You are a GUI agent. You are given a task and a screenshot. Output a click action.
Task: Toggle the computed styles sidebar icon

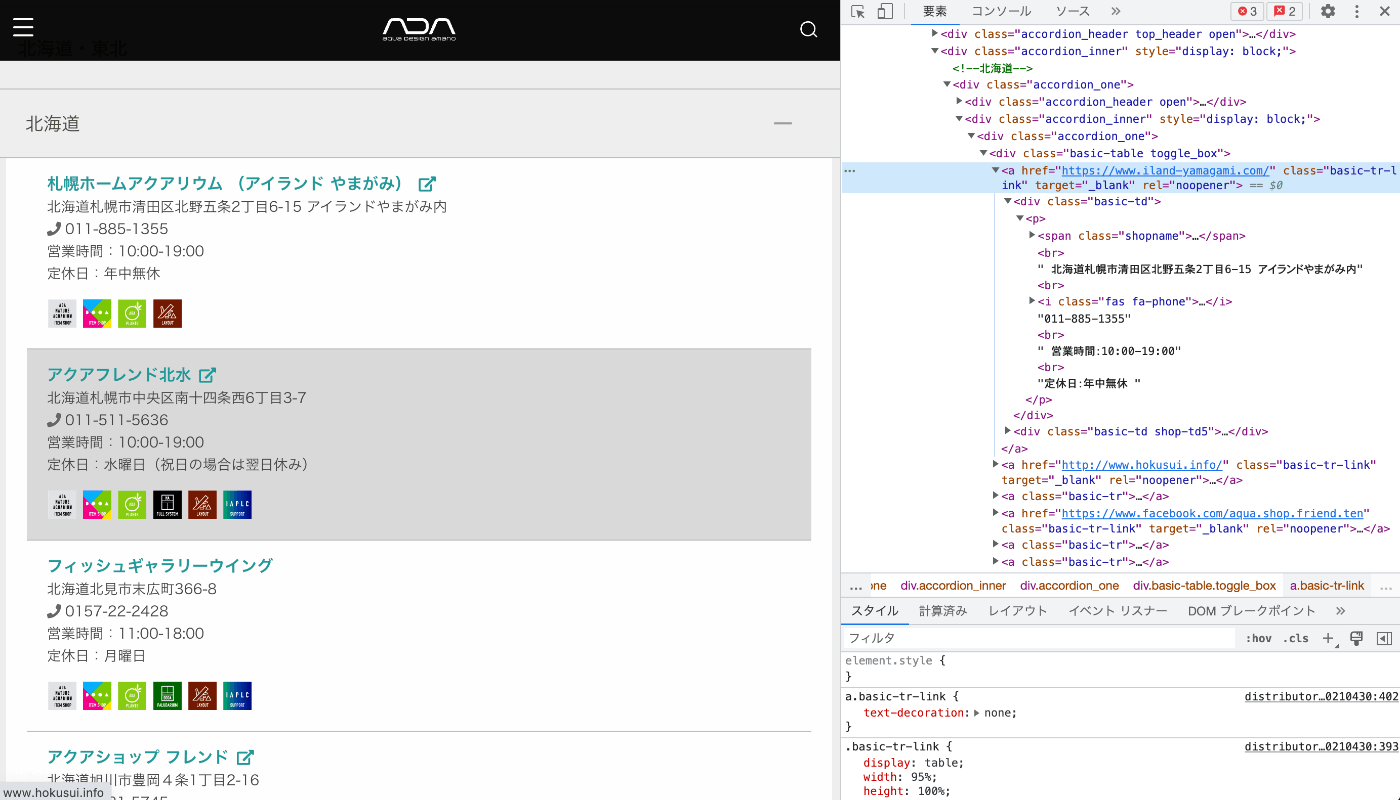[x=1385, y=638]
